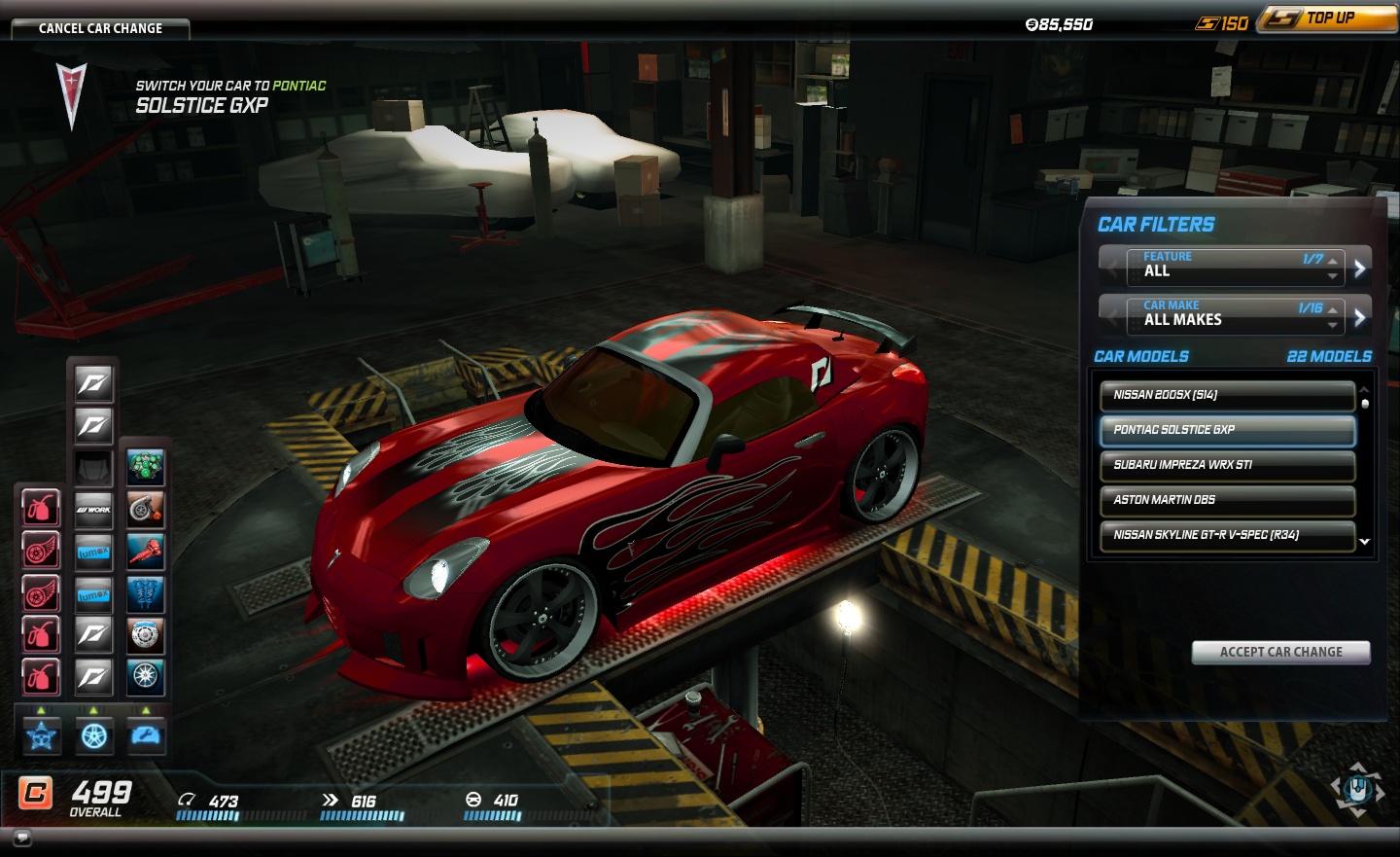Open the chat bubble icon at bottom left
This screenshot has width=1400, height=857.
[22, 838]
